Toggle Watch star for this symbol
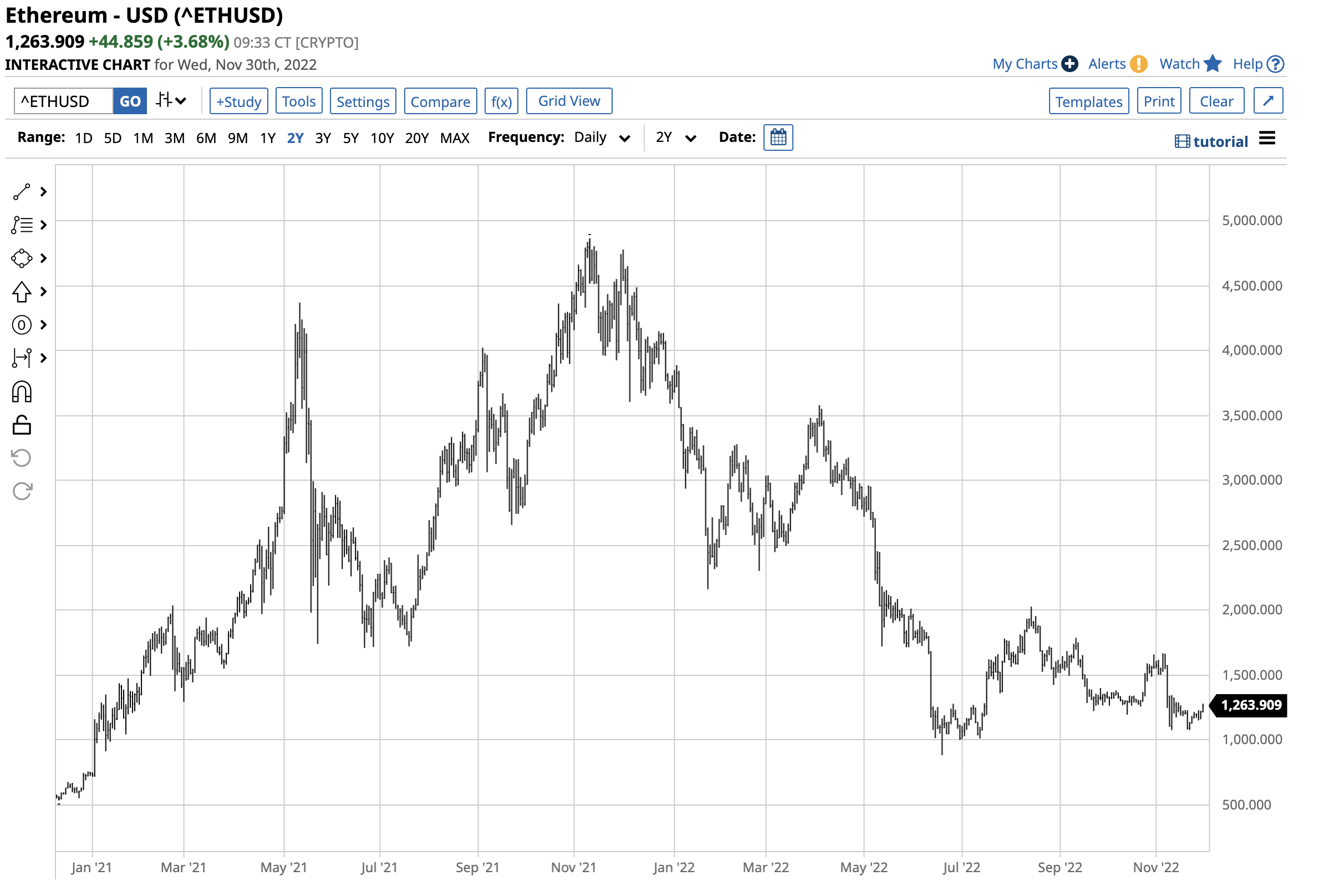 click(x=1213, y=64)
